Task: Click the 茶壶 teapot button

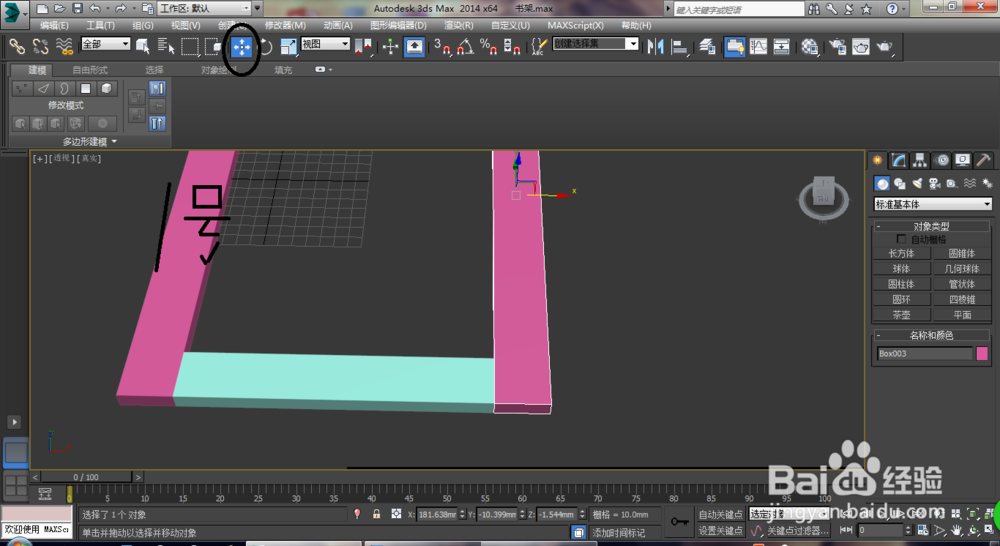Action: pos(901,315)
